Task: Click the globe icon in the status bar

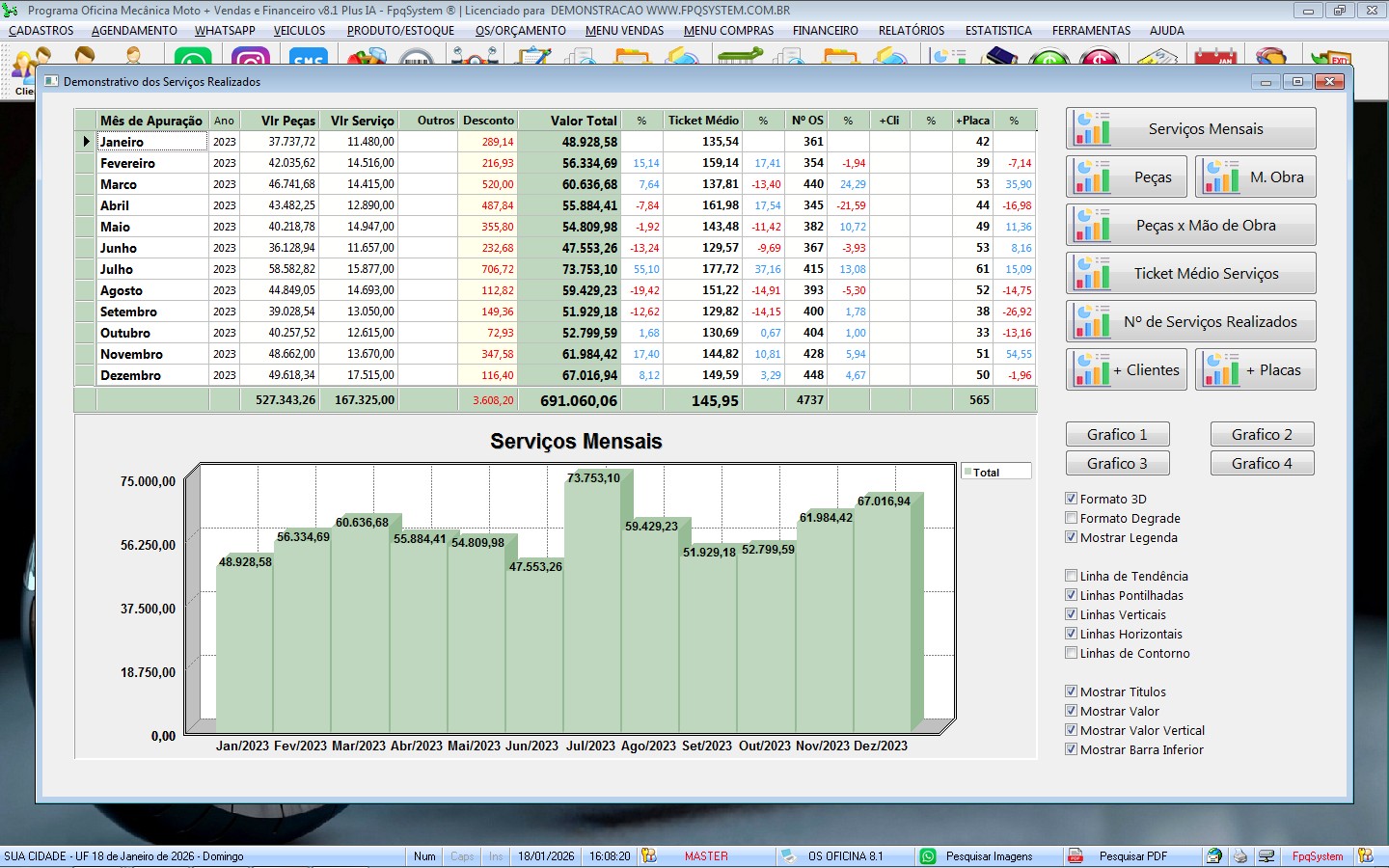Action: pyautogui.click(x=1214, y=856)
